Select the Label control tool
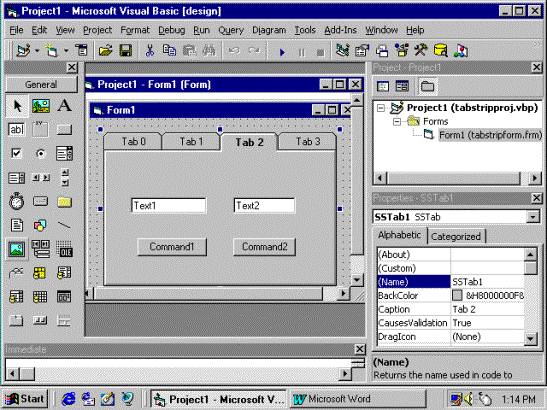The height and width of the screenshot is (410, 547). (64, 106)
